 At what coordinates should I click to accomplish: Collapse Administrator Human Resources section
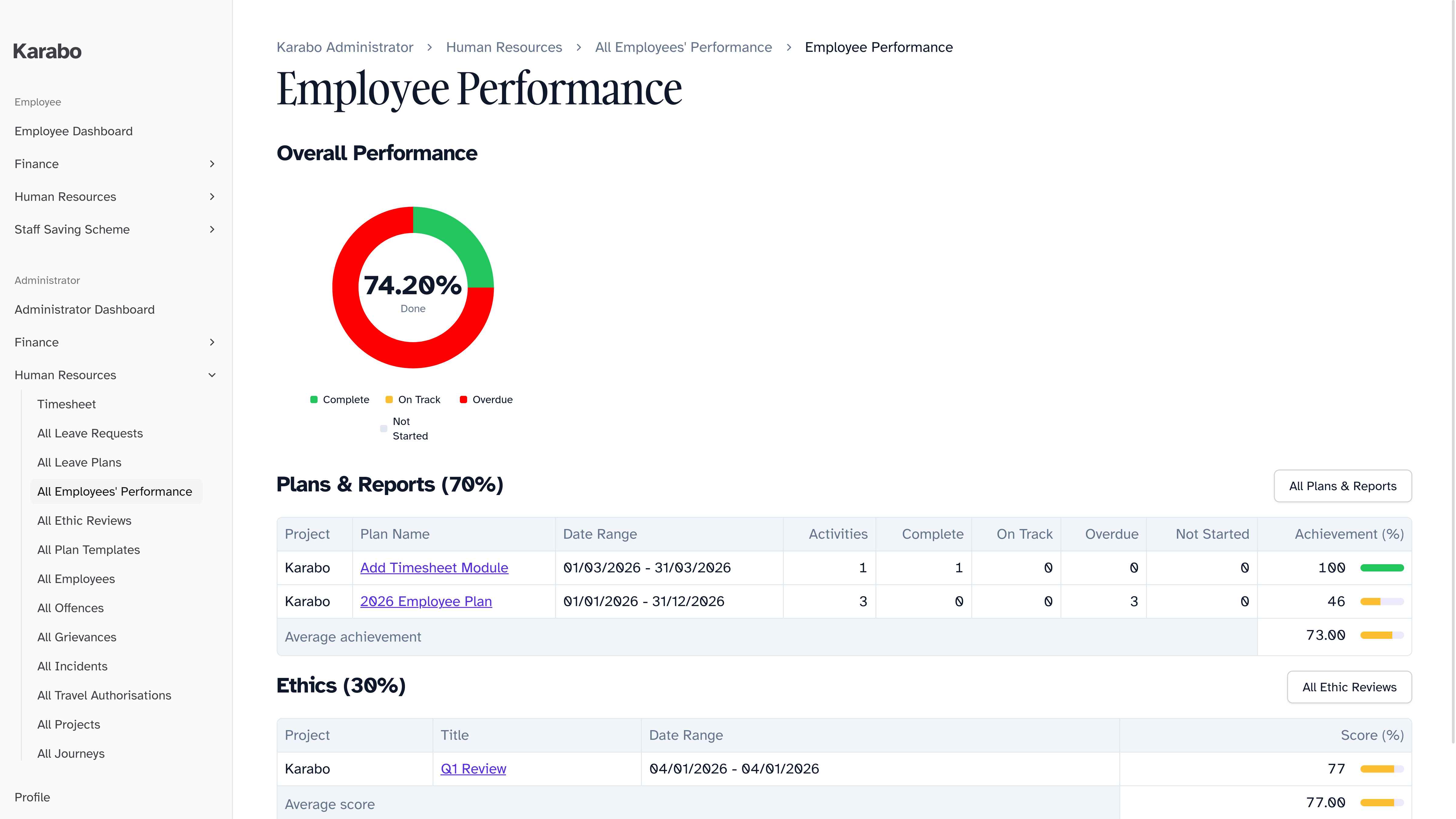point(212,375)
